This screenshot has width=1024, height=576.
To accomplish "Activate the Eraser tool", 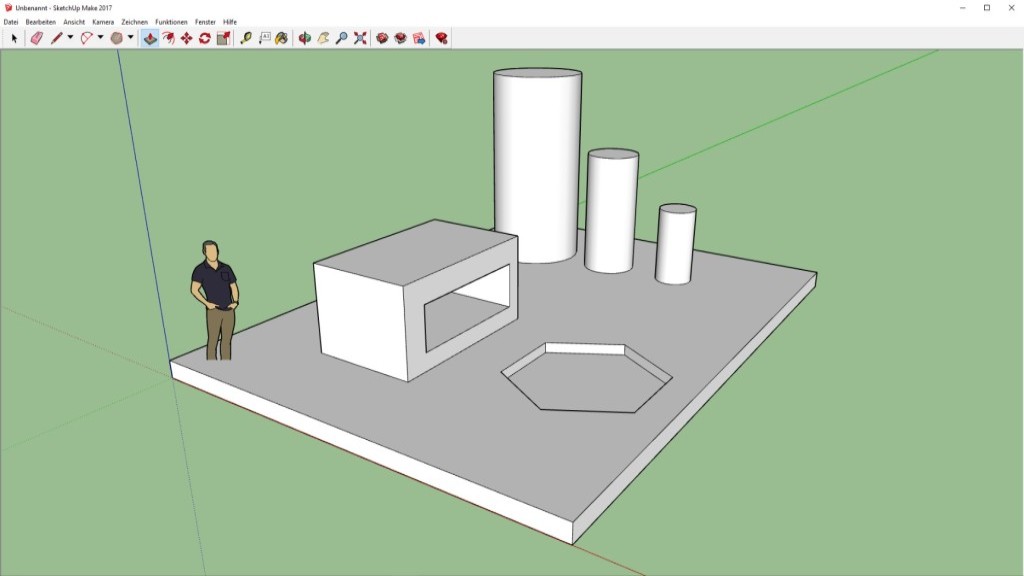I will point(36,37).
